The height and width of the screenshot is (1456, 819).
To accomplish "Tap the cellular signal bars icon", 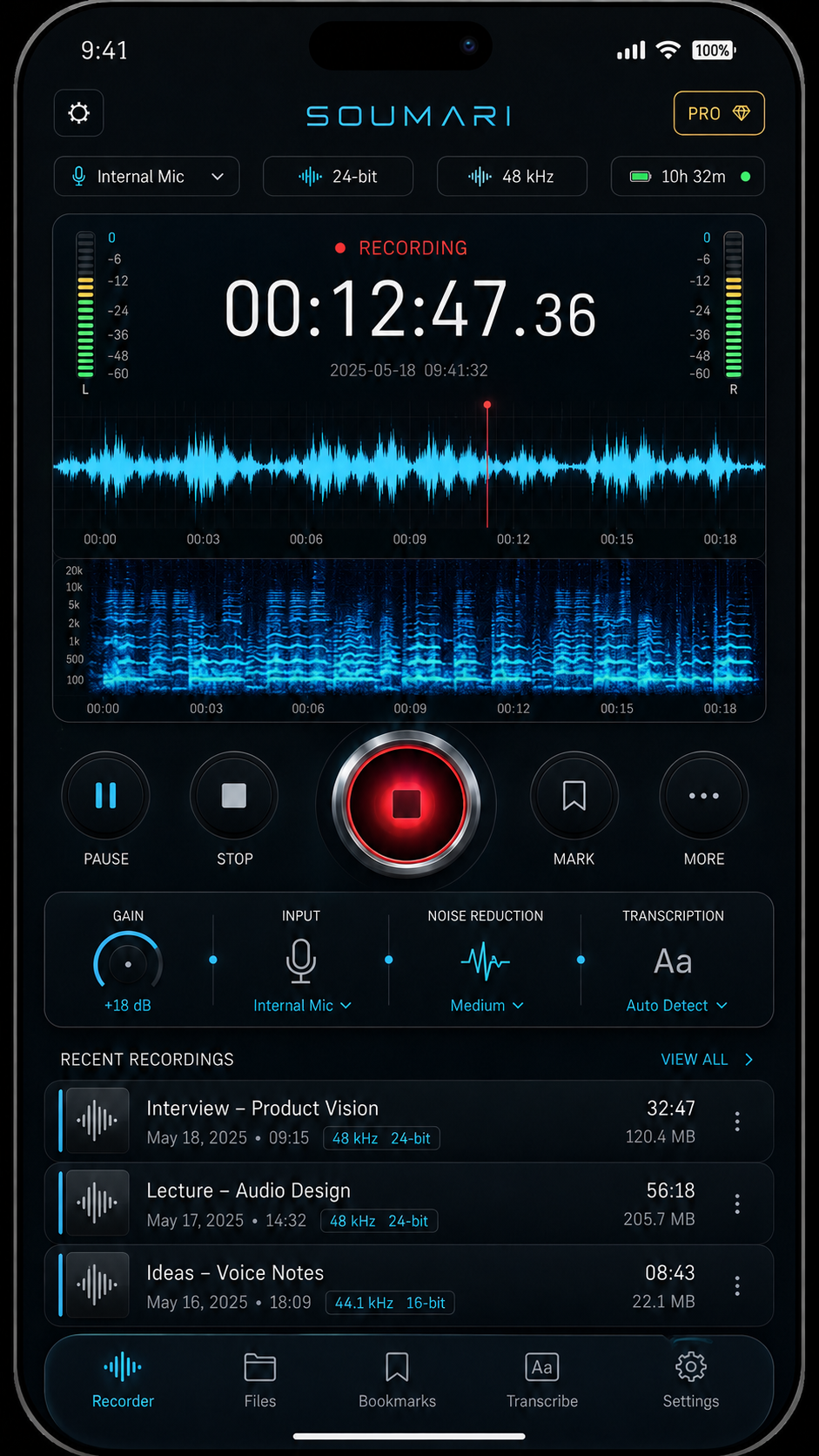I will [x=632, y=51].
